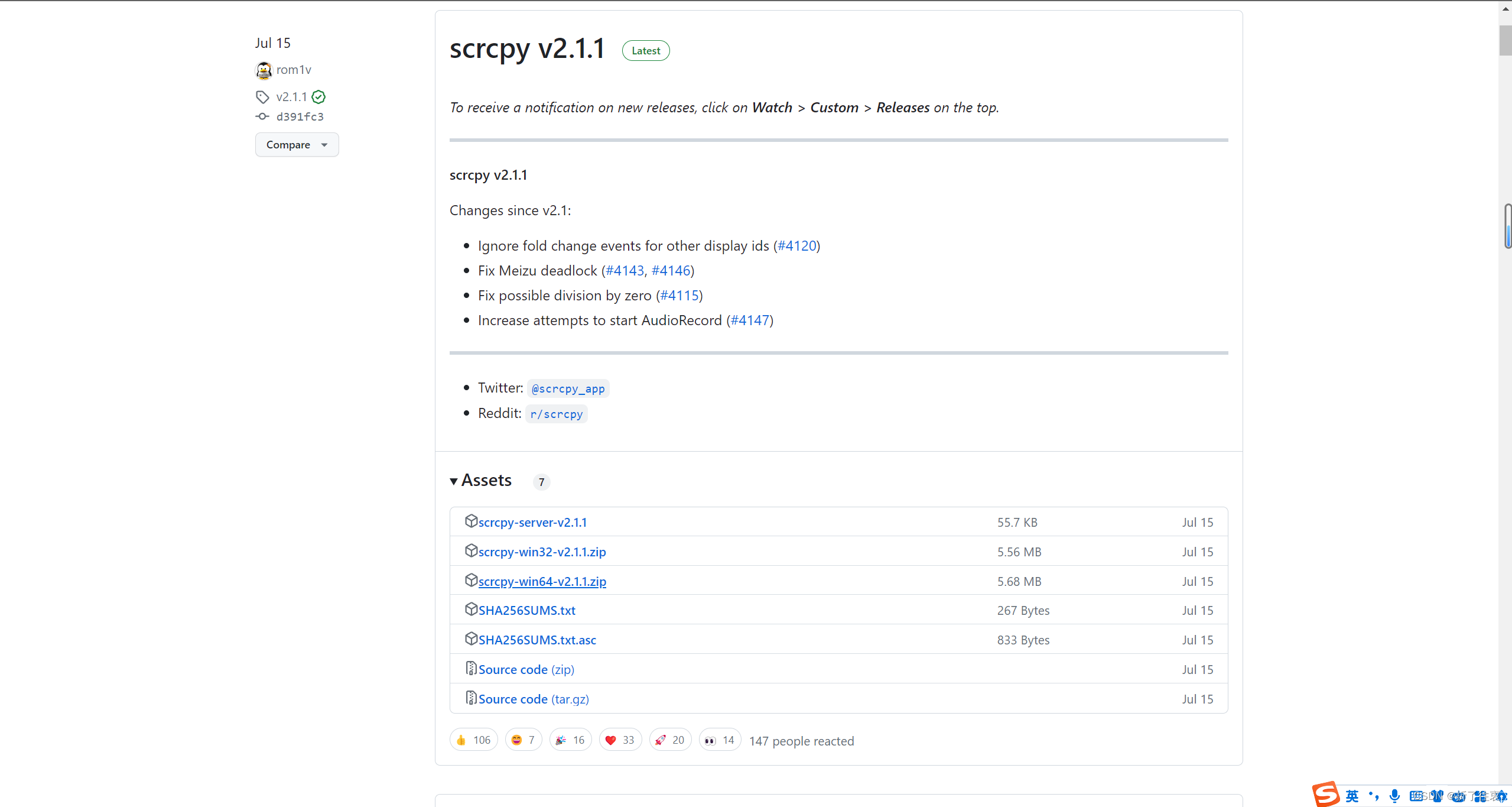Download Source code (zip)
Viewport: 1512px width, 807px height.
tap(526, 670)
